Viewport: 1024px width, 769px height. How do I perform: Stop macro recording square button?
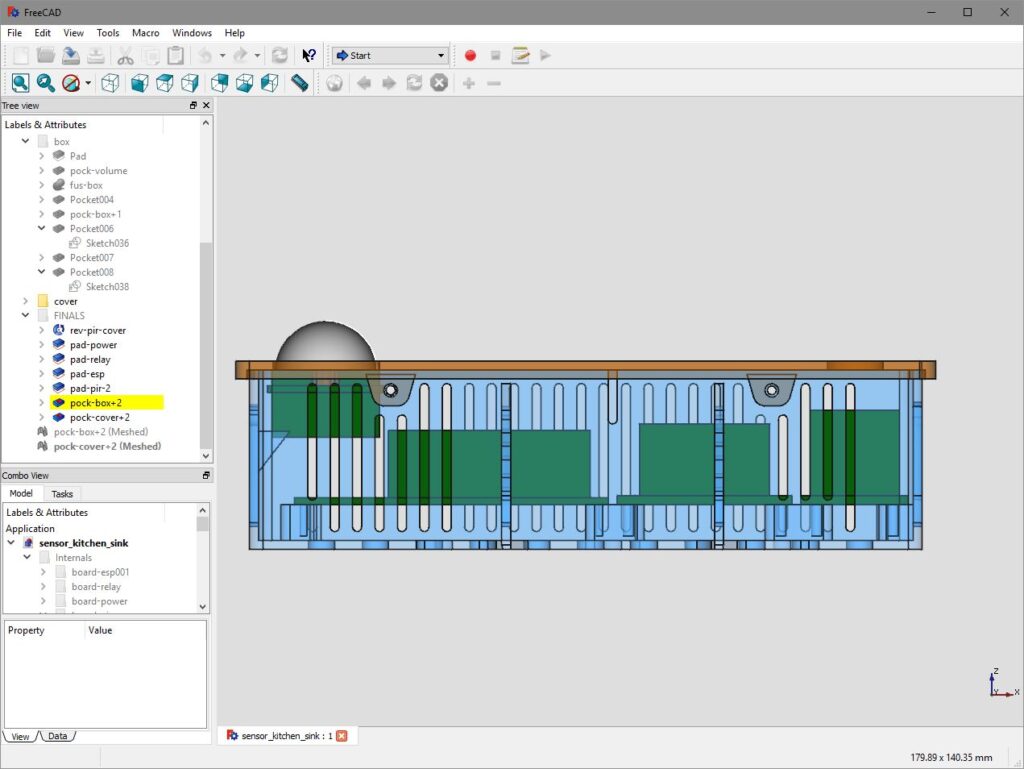click(495, 55)
